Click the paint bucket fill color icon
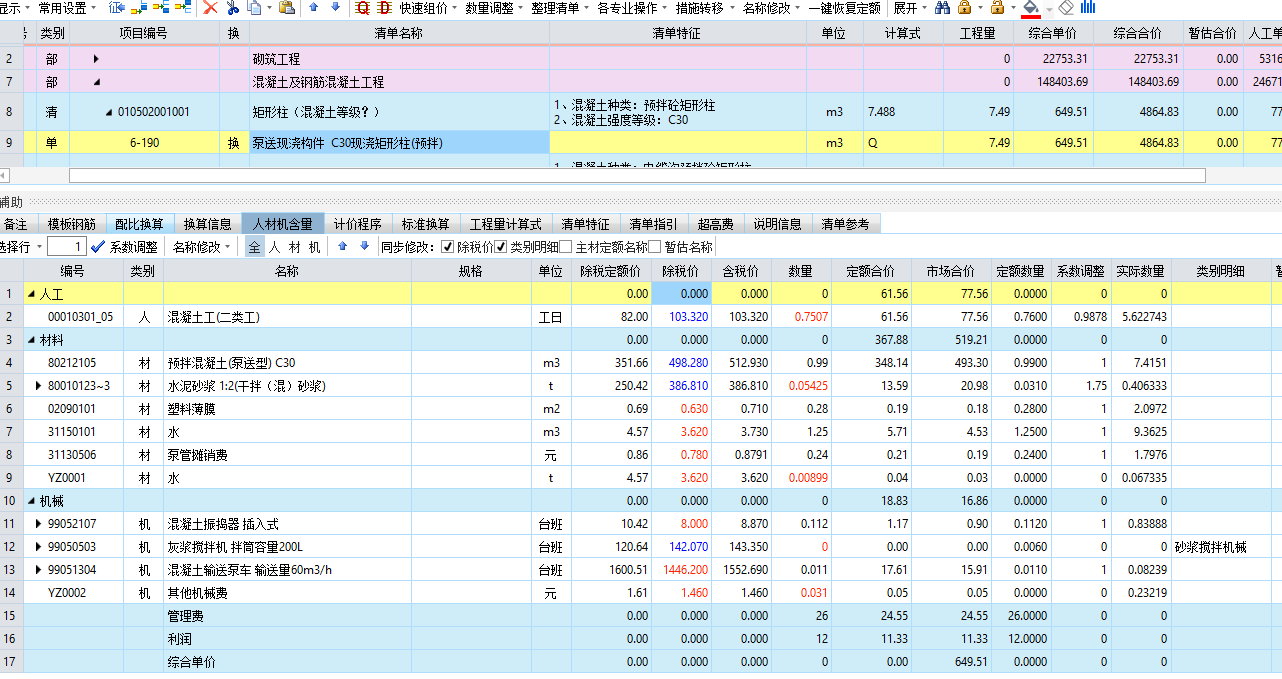Viewport: 1282px width, 679px height. click(x=1032, y=9)
